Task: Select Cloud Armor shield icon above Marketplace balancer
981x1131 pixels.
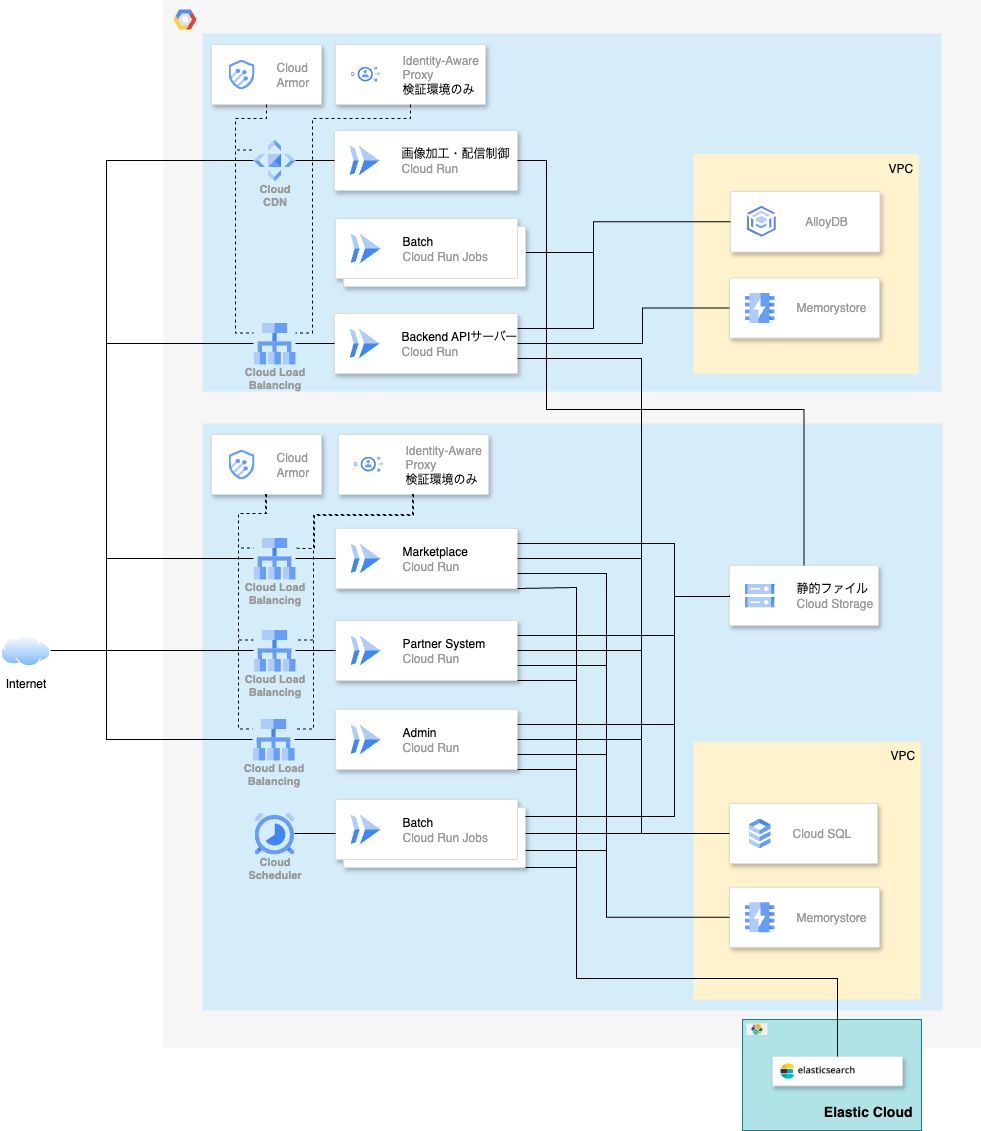Action: pyautogui.click(x=242, y=465)
